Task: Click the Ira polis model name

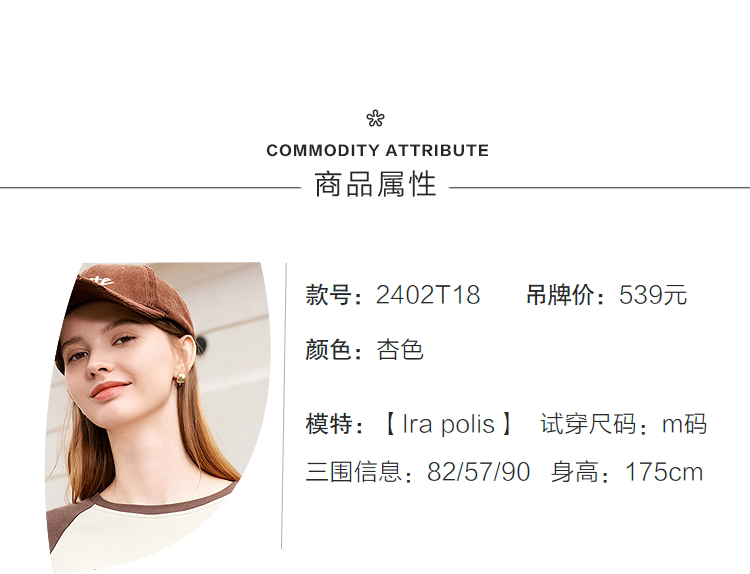Action: pyautogui.click(x=448, y=424)
